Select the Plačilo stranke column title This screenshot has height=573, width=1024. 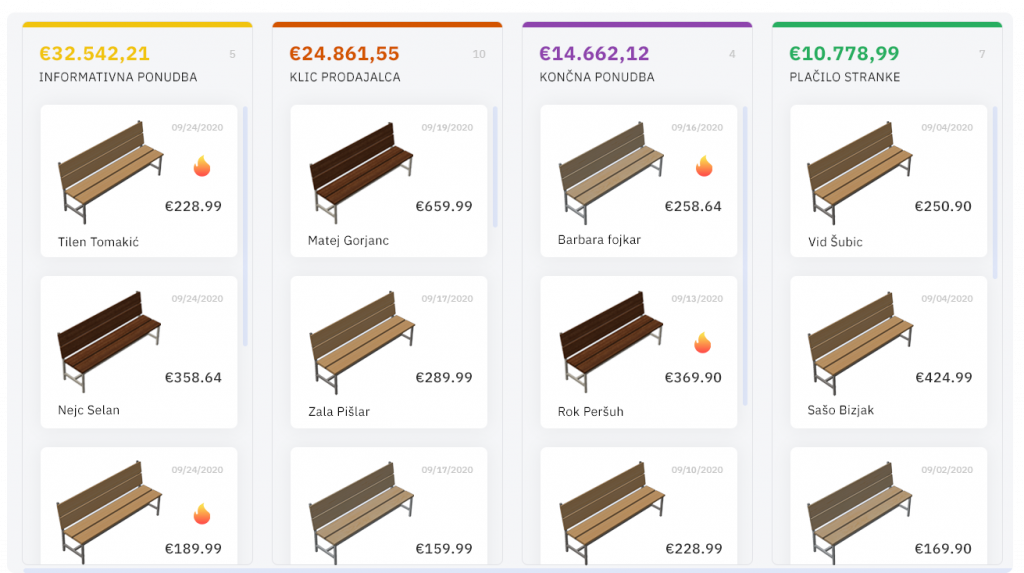(x=844, y=77)
